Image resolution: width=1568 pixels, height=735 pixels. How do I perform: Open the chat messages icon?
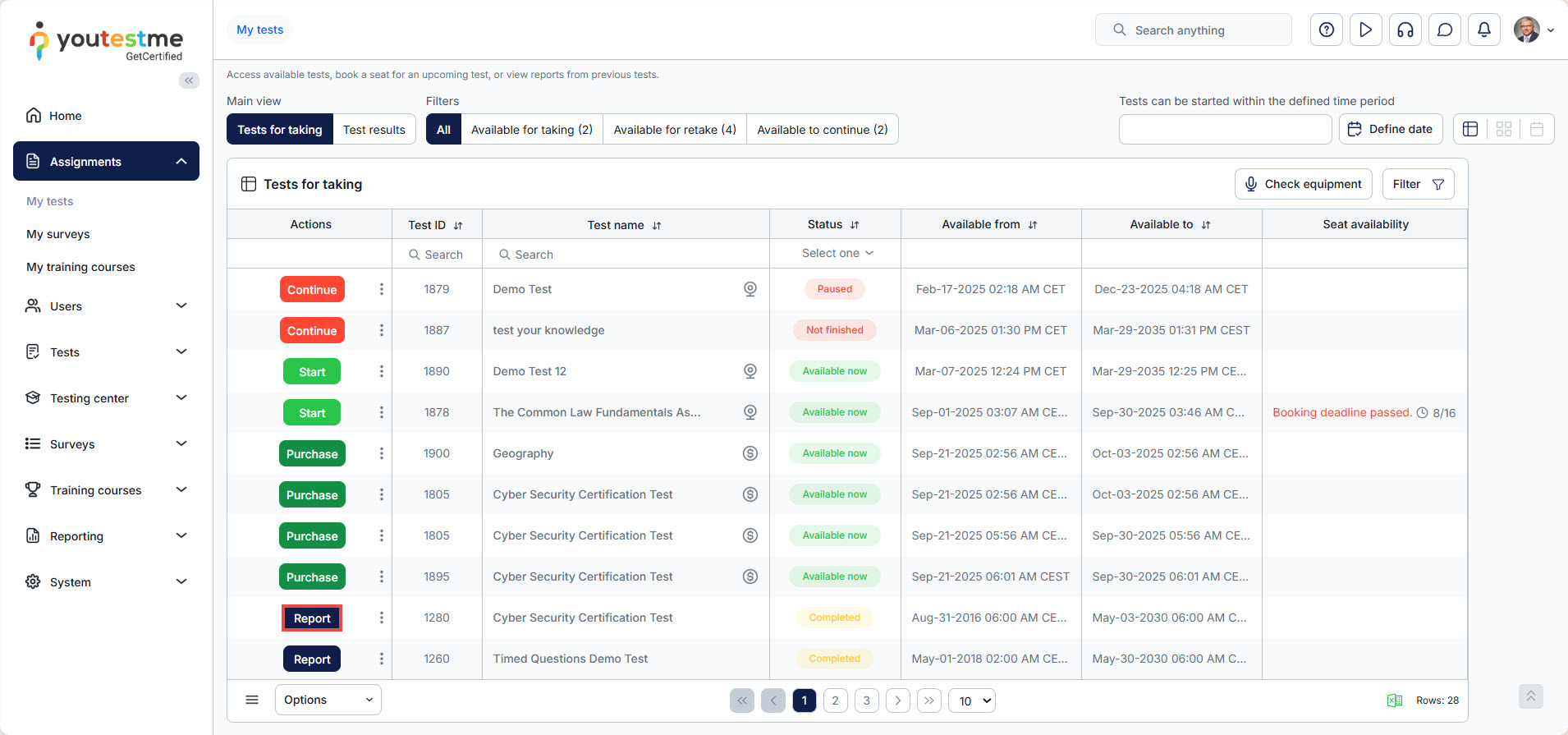click(x=1444, y=30)
